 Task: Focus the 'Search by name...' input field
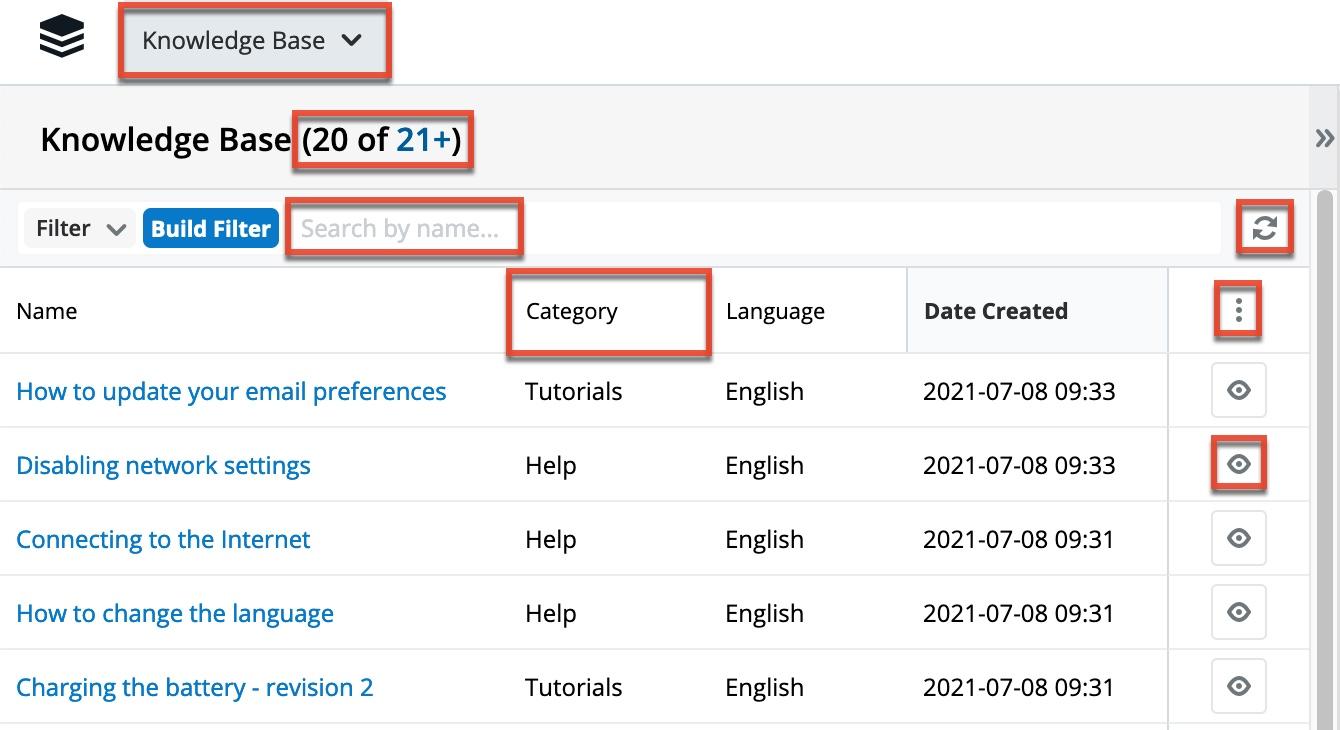click(x=404, y=229)
